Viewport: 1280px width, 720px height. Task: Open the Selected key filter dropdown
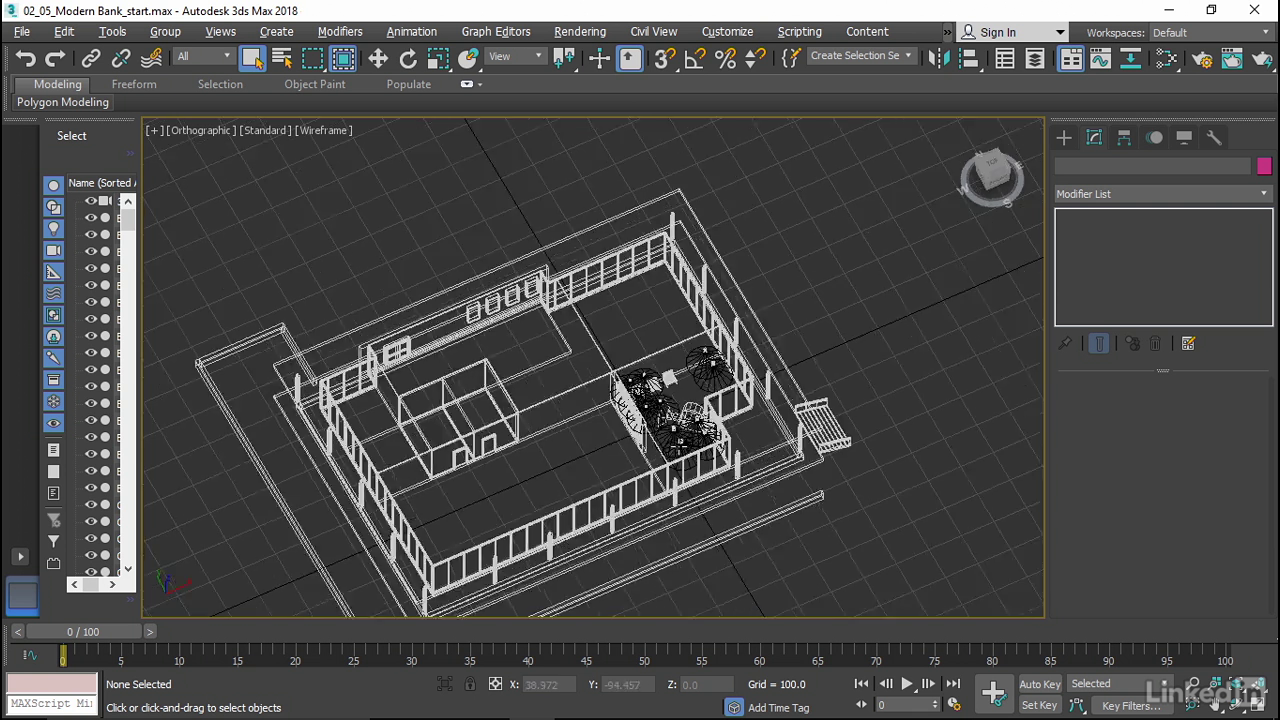pyautogui.click(x=1118, y=684)
